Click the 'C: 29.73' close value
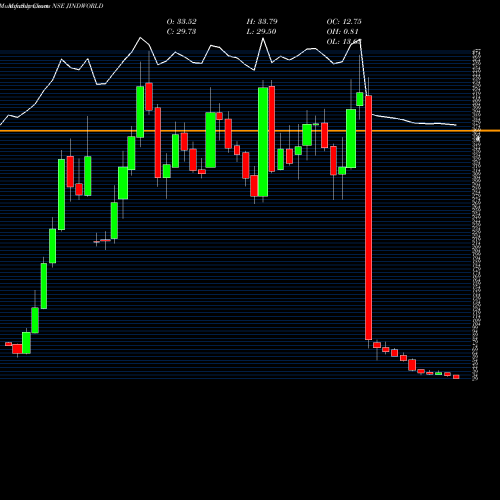The image size is (500, 500). [x=181, y=32]
